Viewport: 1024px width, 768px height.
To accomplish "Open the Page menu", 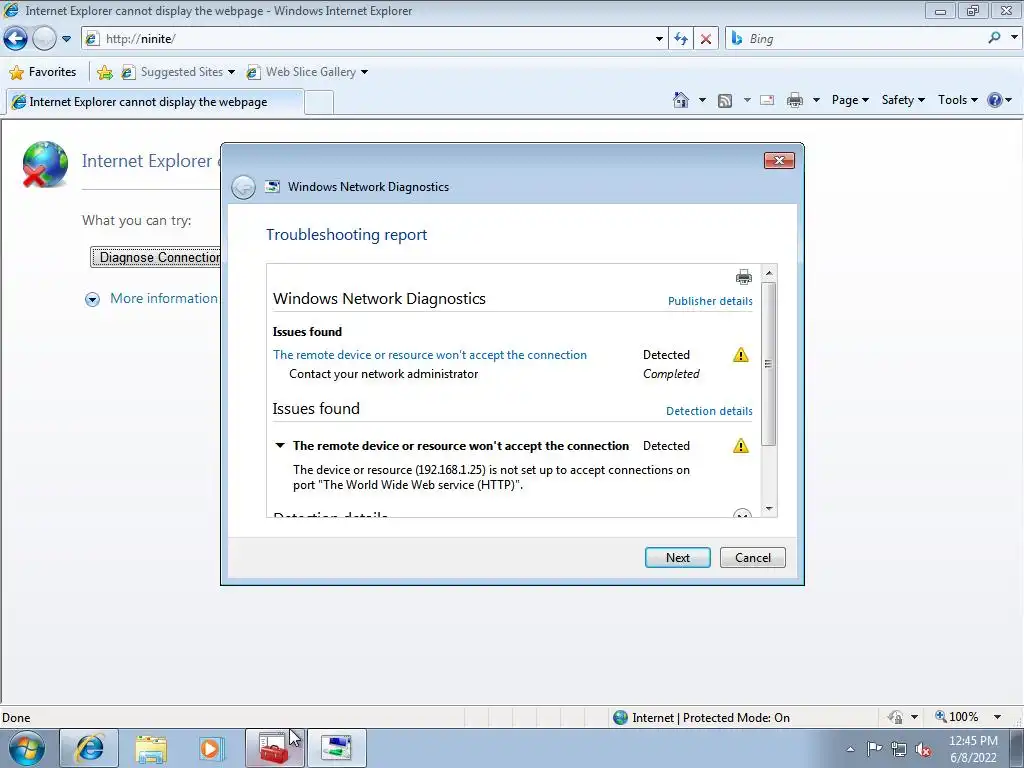I will click(850, 100).
